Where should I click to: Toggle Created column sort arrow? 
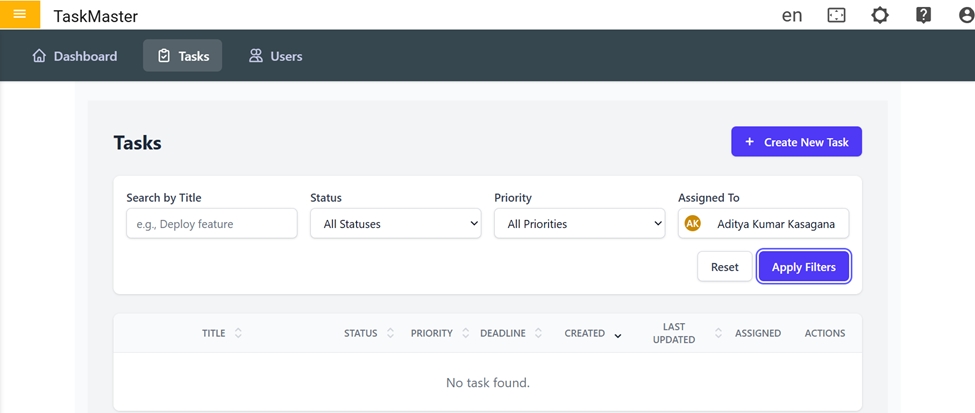coord(618,334)
